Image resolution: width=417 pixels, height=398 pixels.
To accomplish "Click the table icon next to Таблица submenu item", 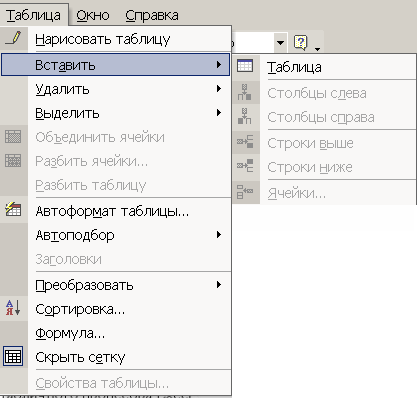I will point(245,65).
